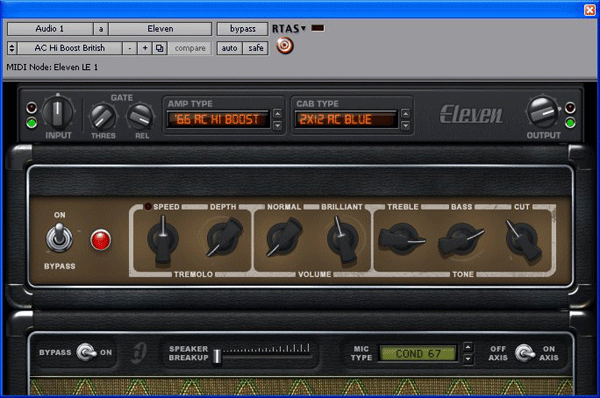Click the Speaker Breakup slider handle
The image size is (600, 398).
click(x=217, y=356)
